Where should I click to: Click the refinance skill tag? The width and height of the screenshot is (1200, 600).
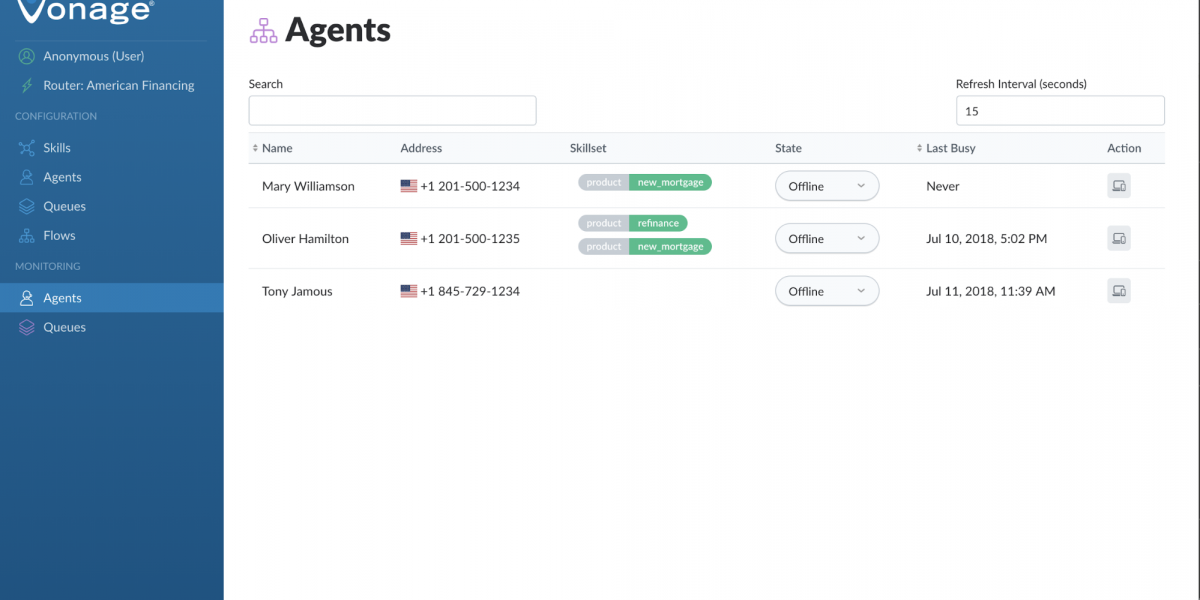click(x=658, y=223)
